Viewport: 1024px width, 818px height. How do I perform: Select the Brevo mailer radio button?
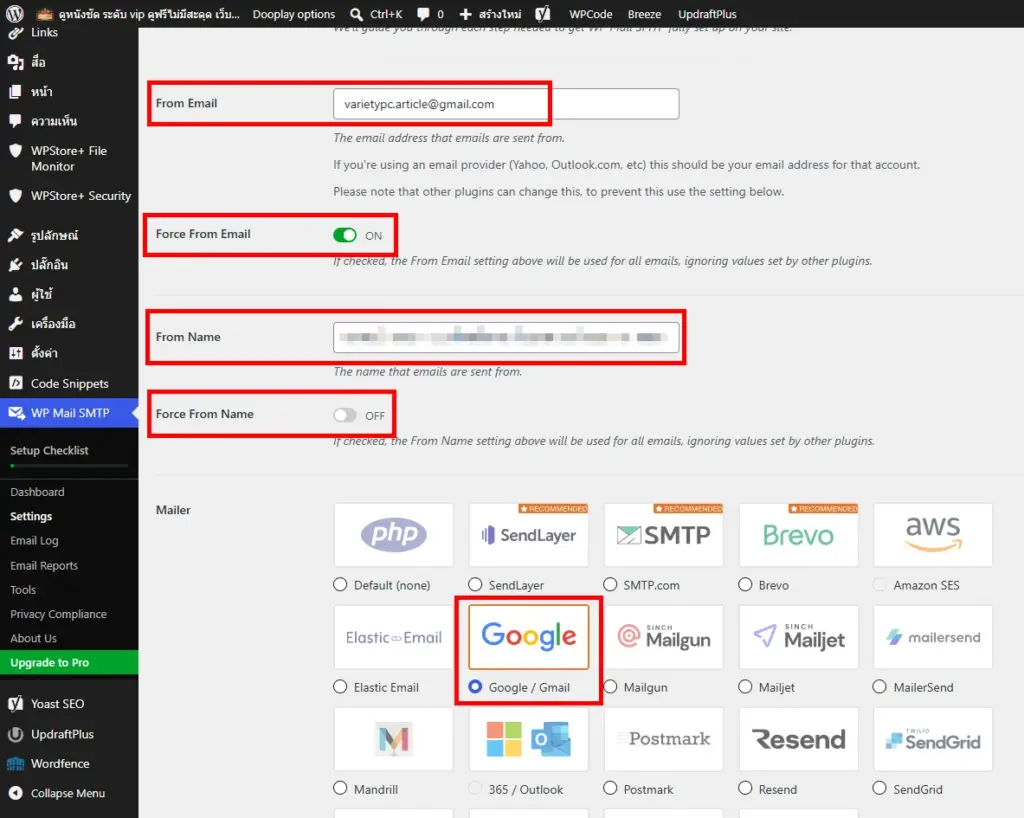(745, 584)
